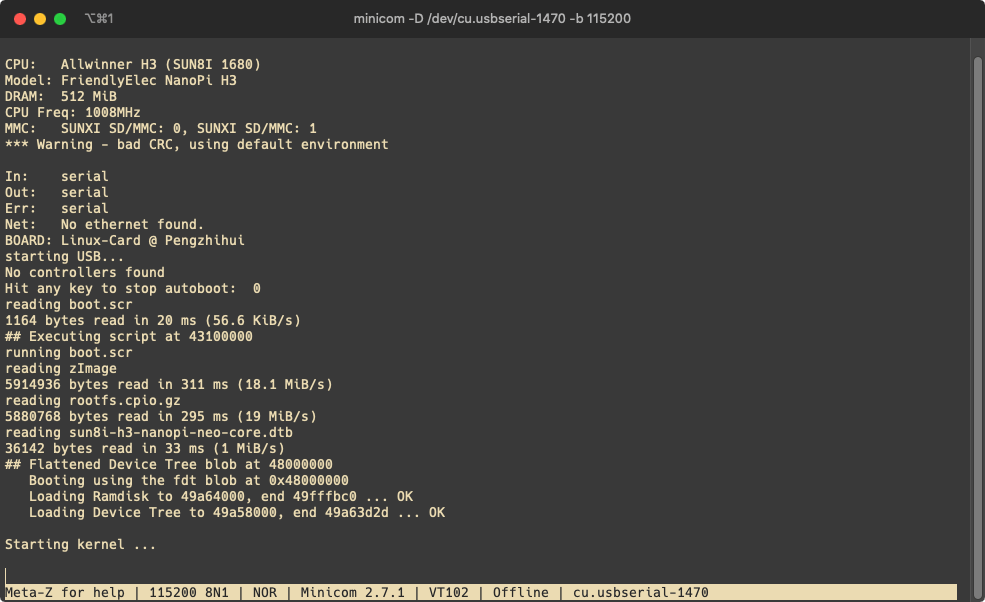Viewport: 985px width, 602px height.
Task: Click the 'Starting kernel ...' line
Action: pos(80,545)
